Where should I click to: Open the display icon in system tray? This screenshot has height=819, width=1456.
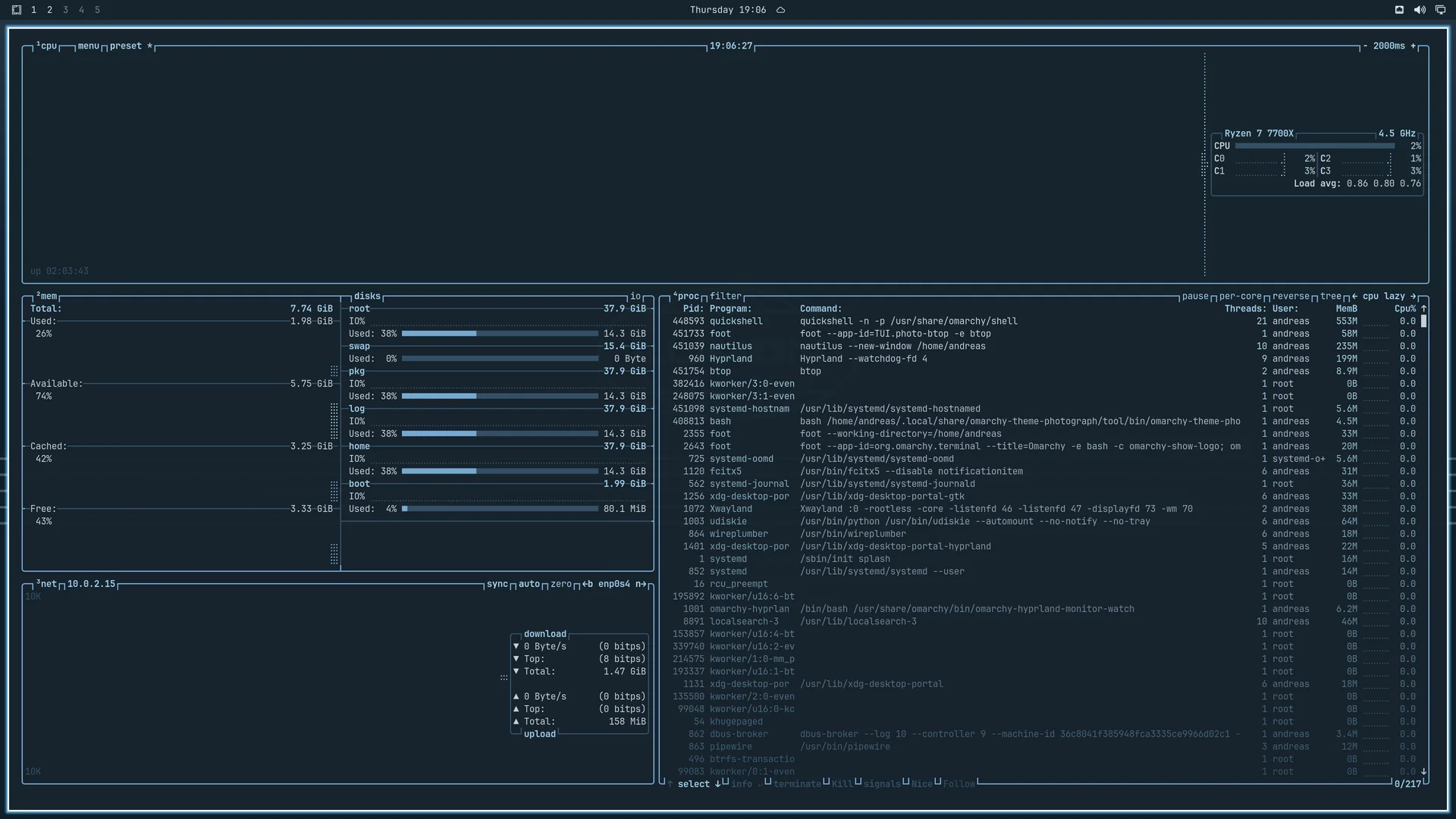(1440, 10)
